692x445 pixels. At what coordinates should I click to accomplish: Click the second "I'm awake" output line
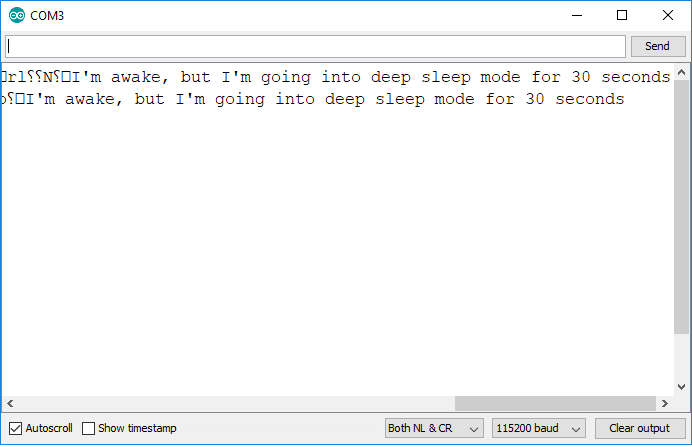315,99
